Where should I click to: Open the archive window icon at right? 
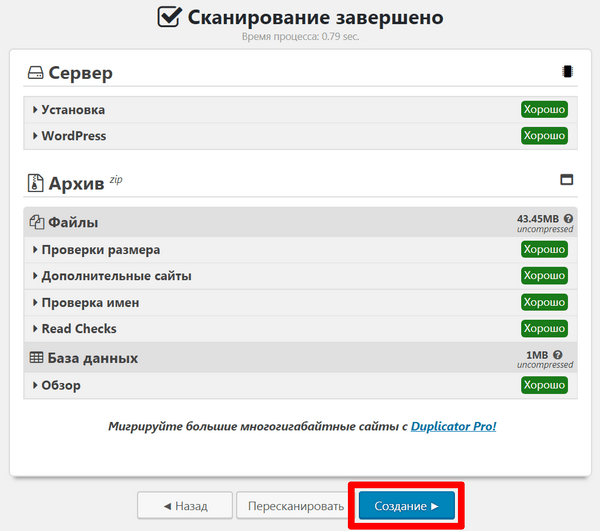pos(567,179)
